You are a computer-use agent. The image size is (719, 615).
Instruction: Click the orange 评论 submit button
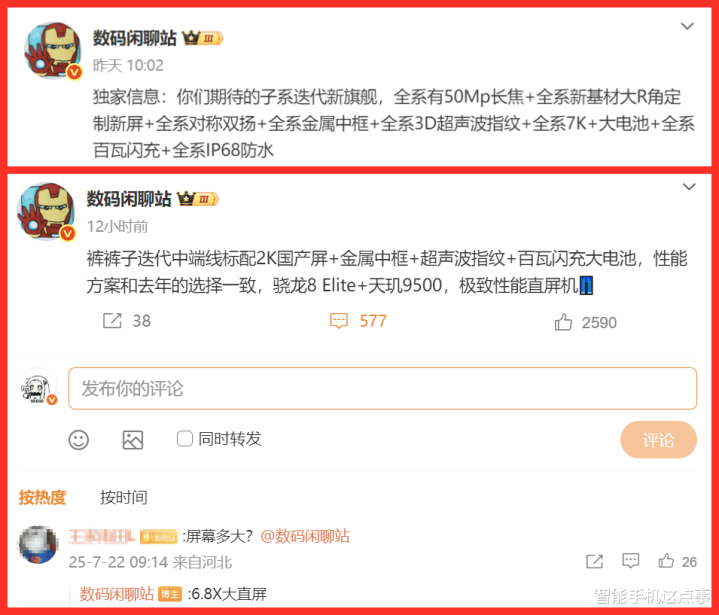pos(658,439)
